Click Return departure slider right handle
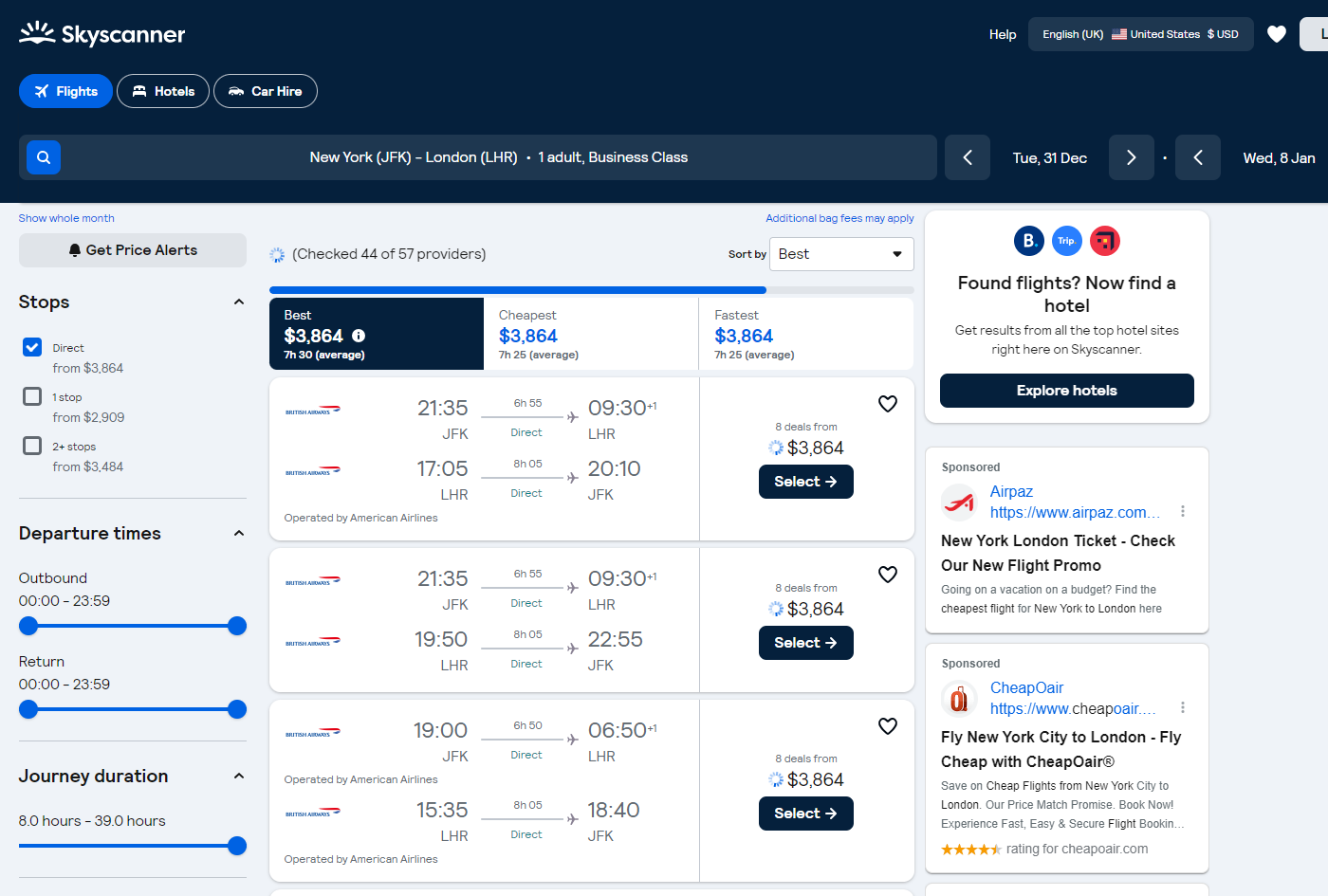The height and width of the screenshot is (896, 1328). [237, 709]
